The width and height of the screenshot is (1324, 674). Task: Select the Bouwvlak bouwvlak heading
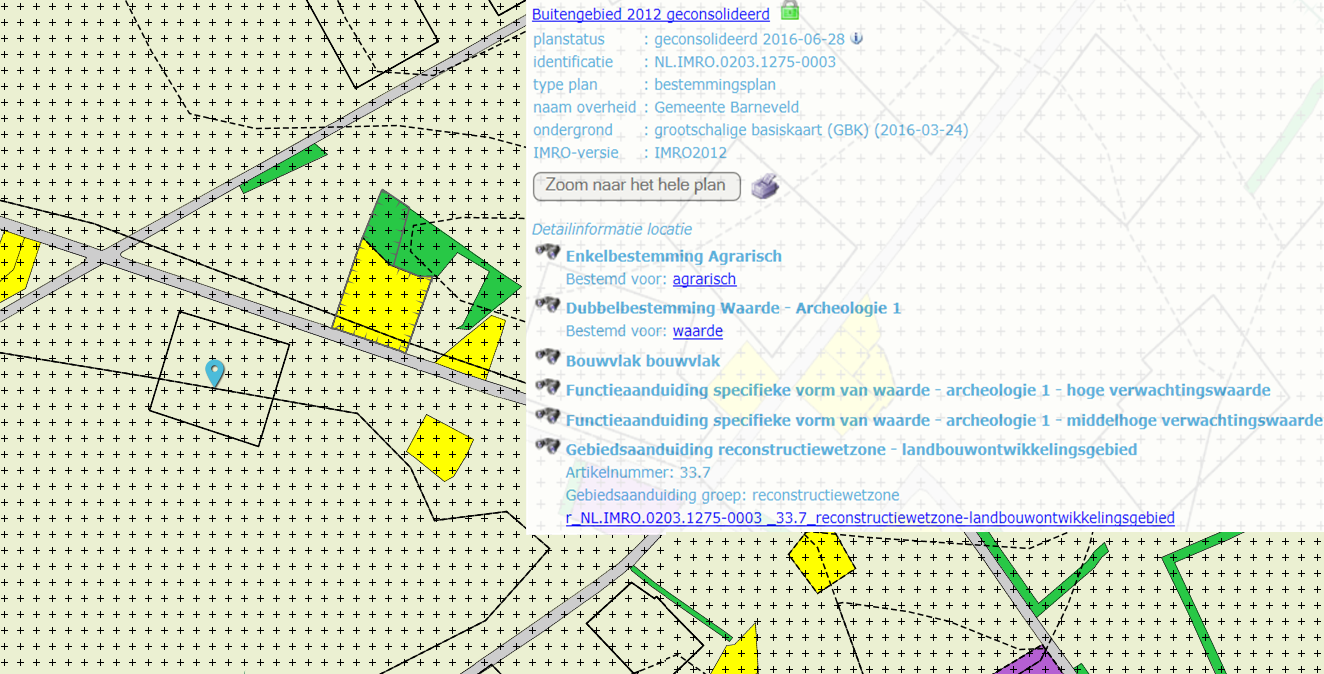(643, 361)
